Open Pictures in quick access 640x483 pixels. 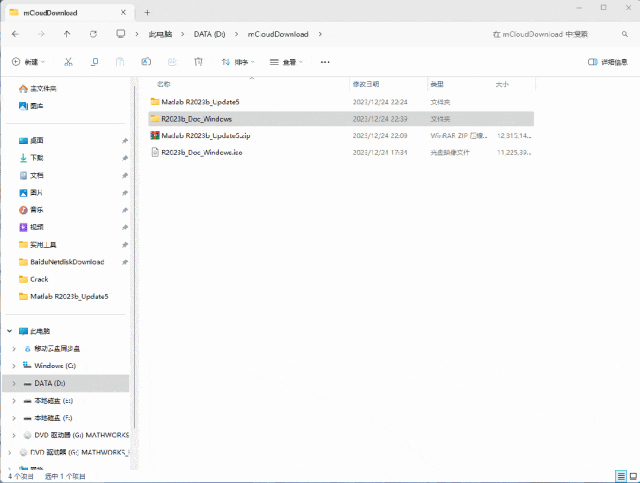(31, 193)
